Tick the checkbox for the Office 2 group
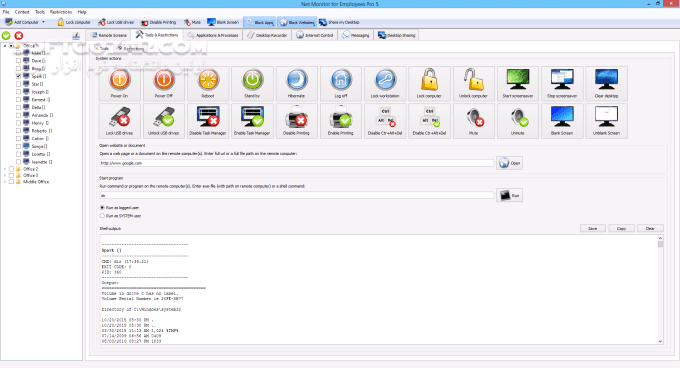The height and width of the screenshot is (368, 680). 11,169
